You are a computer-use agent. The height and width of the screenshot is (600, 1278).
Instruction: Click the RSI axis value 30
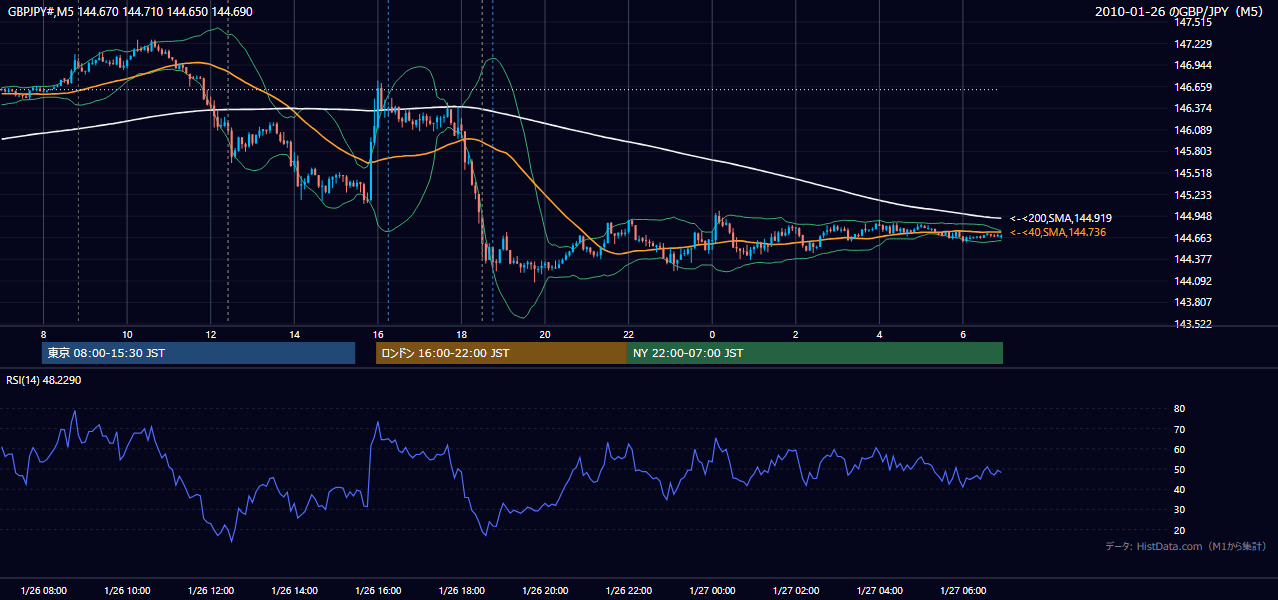1179,510
